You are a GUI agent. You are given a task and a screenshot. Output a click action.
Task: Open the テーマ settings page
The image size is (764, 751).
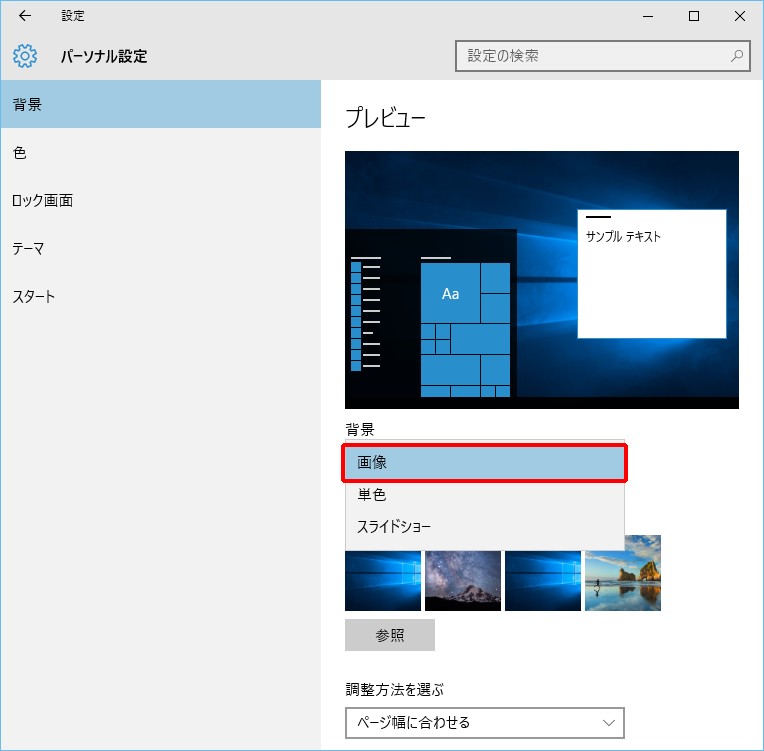160,249
